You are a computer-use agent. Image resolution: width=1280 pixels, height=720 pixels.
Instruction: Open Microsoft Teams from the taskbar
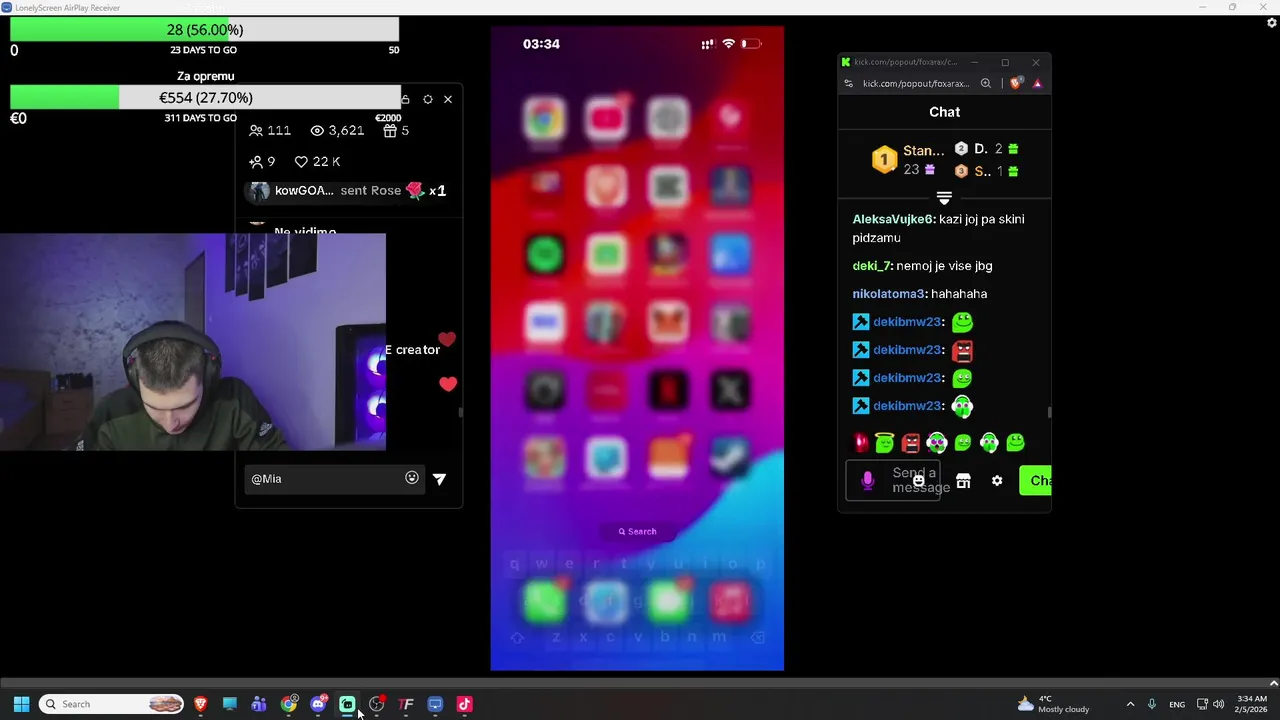(x=259, y=704)
